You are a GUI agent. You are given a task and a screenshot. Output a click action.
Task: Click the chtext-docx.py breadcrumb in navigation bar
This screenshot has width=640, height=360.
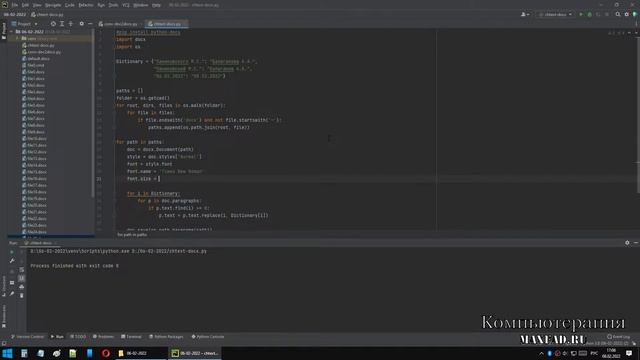coord(47,14)
